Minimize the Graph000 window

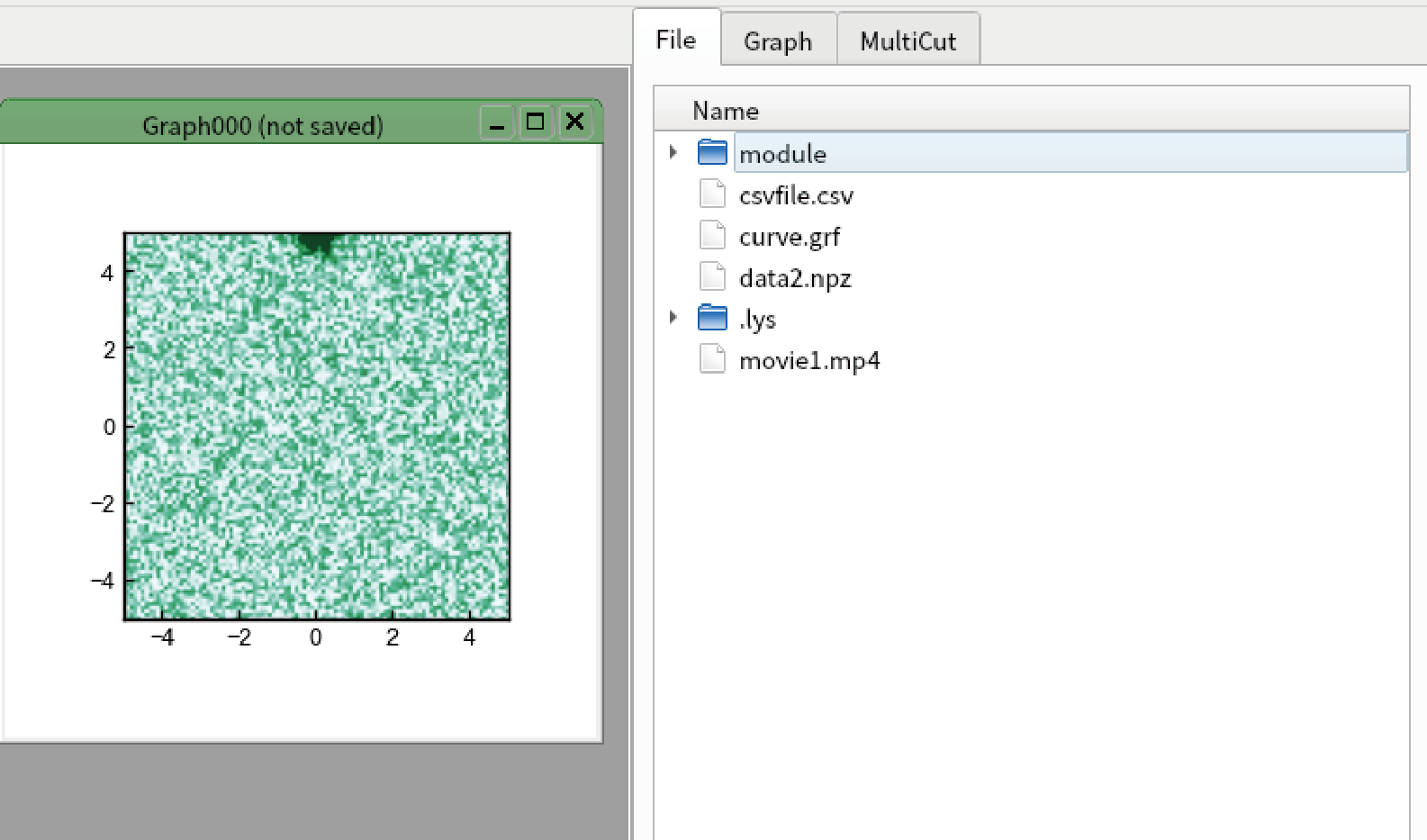click(496, 122)
